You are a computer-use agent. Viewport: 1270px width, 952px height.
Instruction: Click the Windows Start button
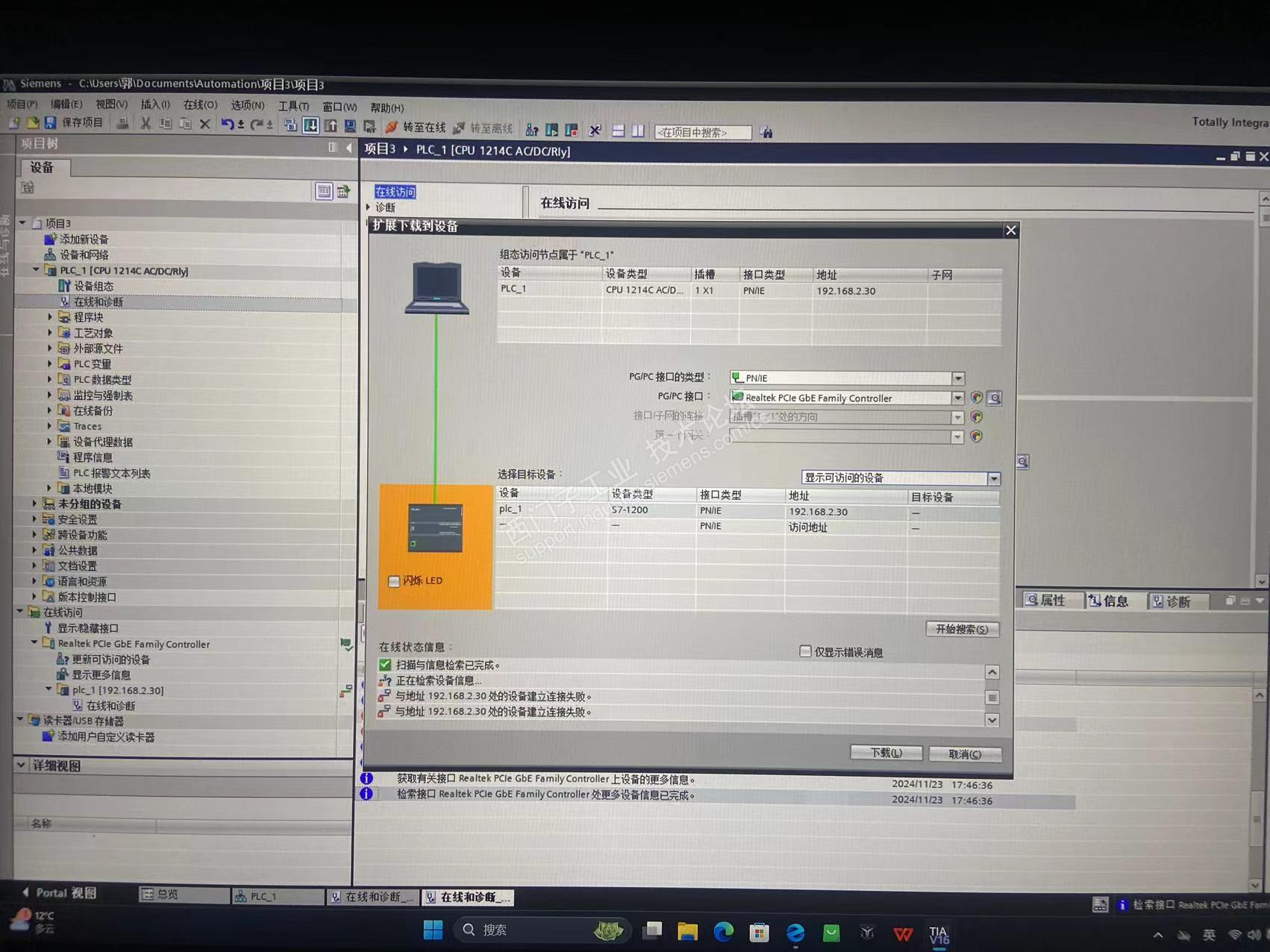(433, 930)
